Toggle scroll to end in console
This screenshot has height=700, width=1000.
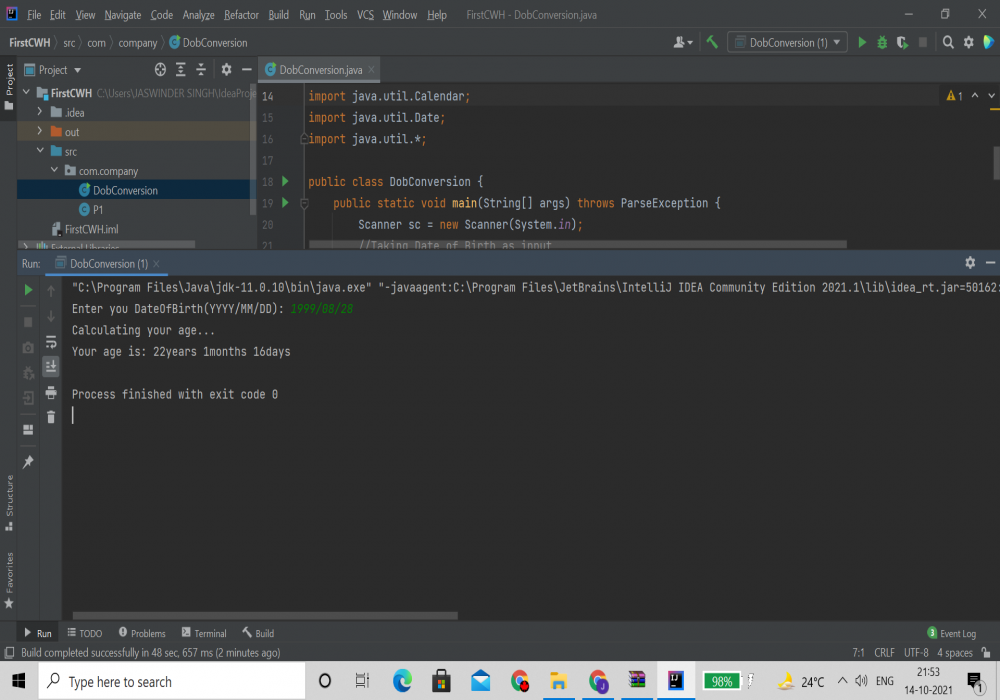[51, 367]
